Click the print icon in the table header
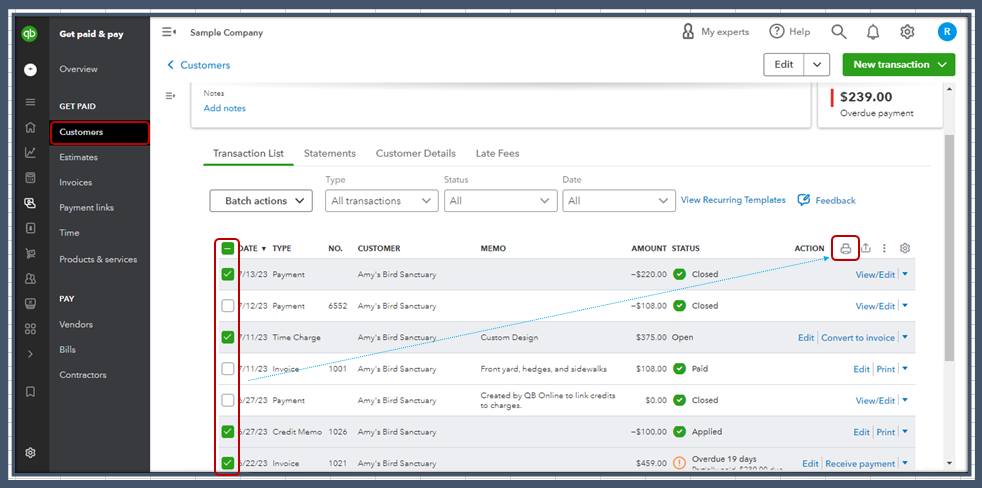This screenshot has width=982, height=488. 845,248
